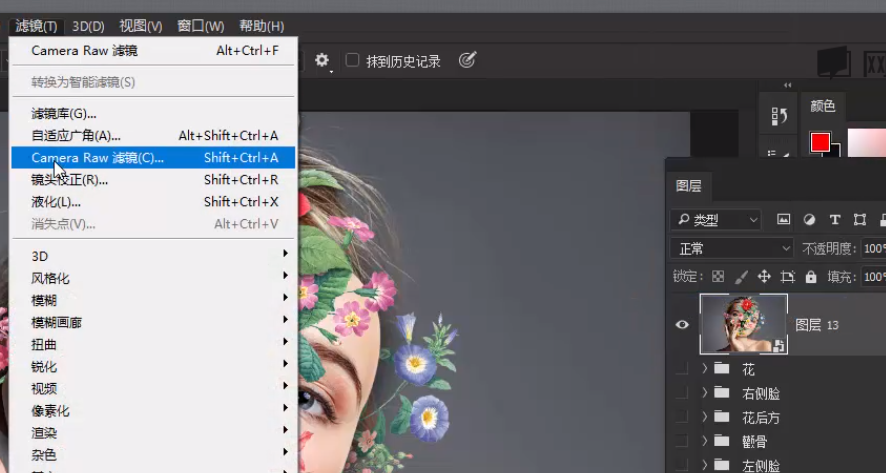This screenshot has width=886, height=473.
Task: Collapse panels using the double arrow icon
Action: coord(788,85)
